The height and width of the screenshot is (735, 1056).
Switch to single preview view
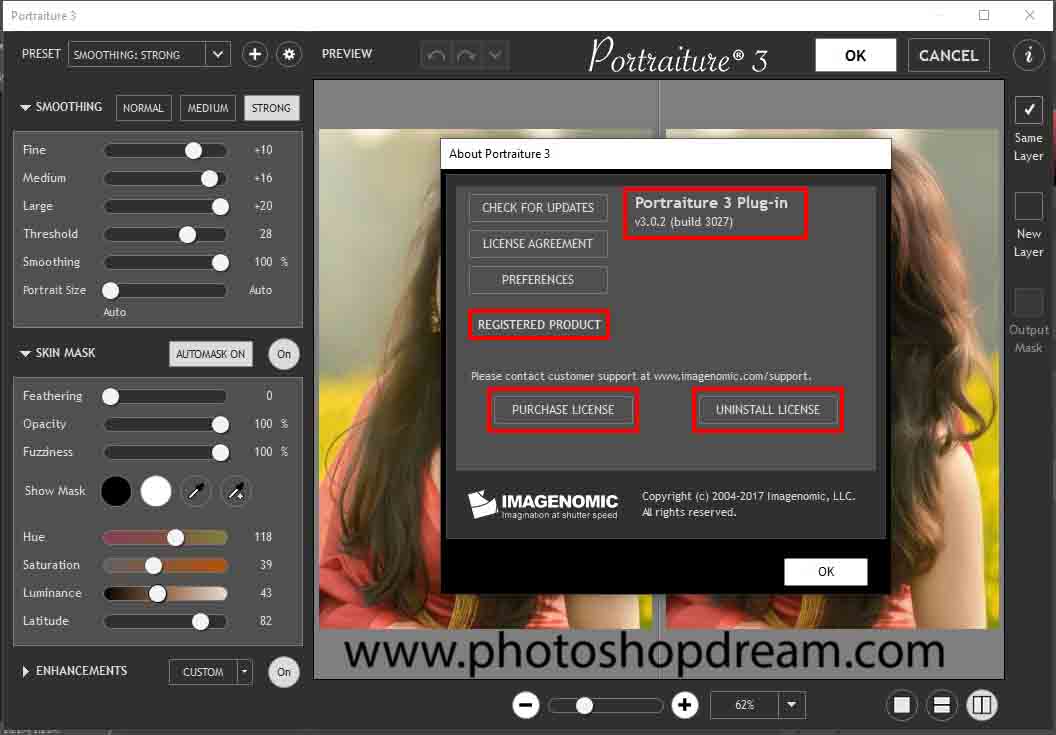click(901, 705)
